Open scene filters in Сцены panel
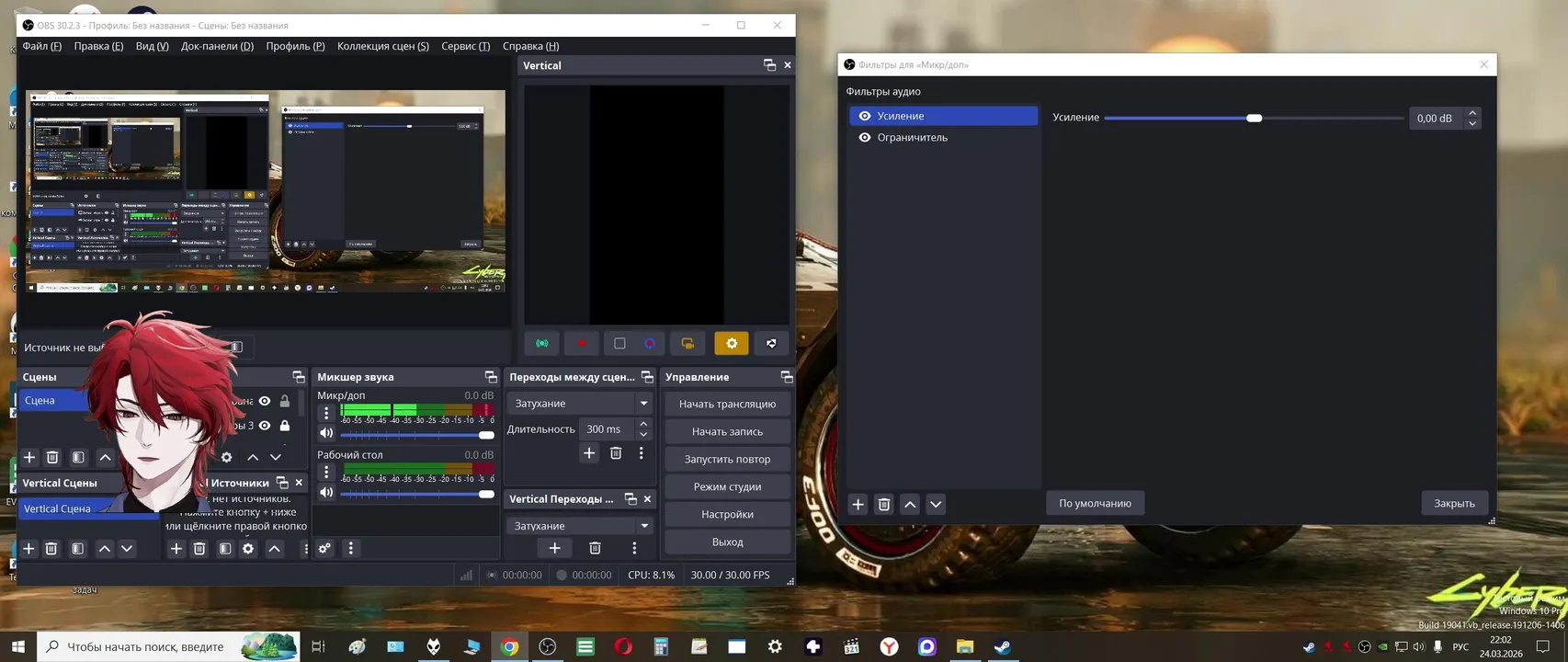Screen dimensions: 1568x662 point(78,457)
